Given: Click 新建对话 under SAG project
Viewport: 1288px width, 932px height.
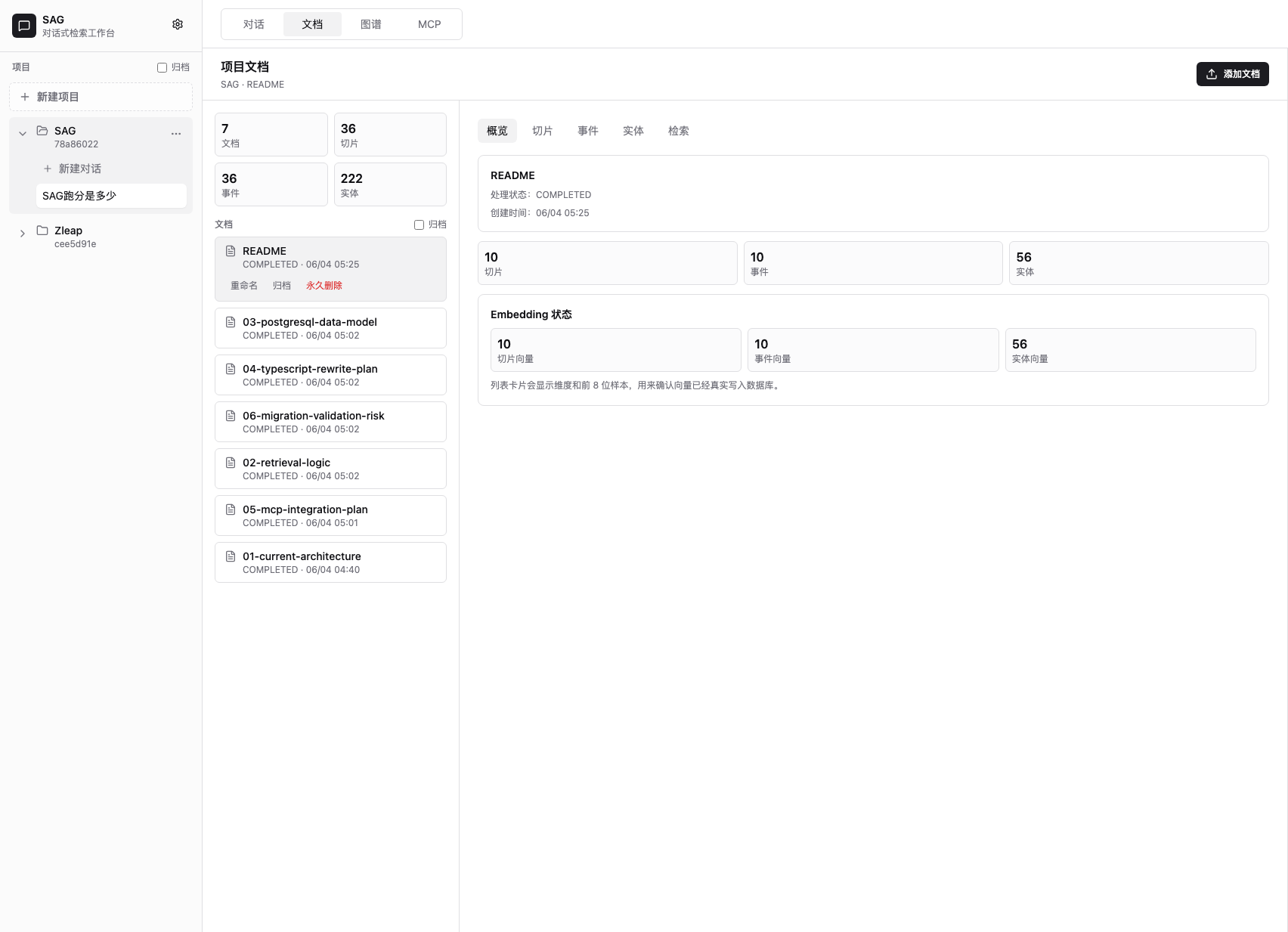Looking at the screenshot, I should 111,169.
